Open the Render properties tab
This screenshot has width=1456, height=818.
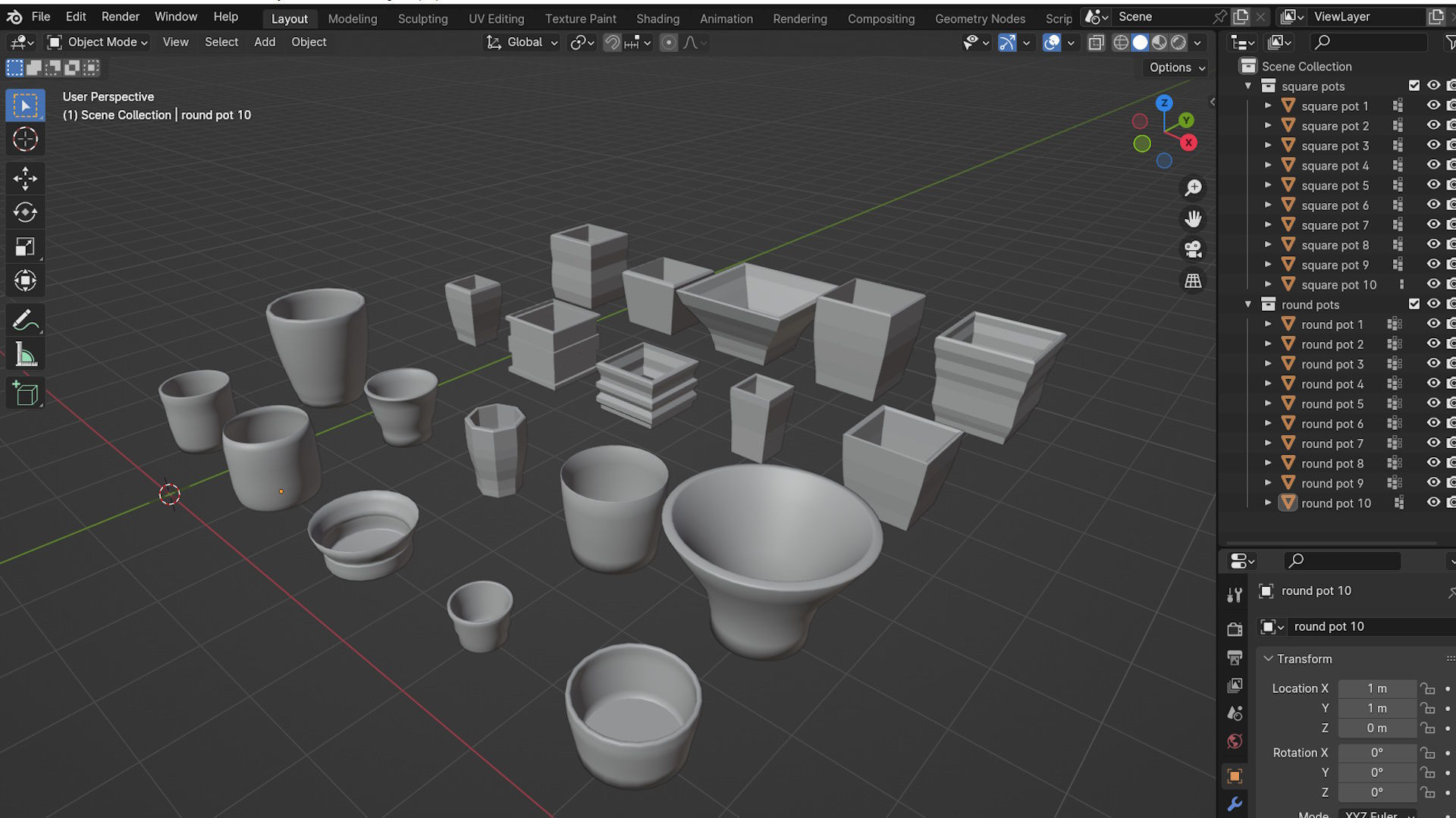pos(1235,629)
